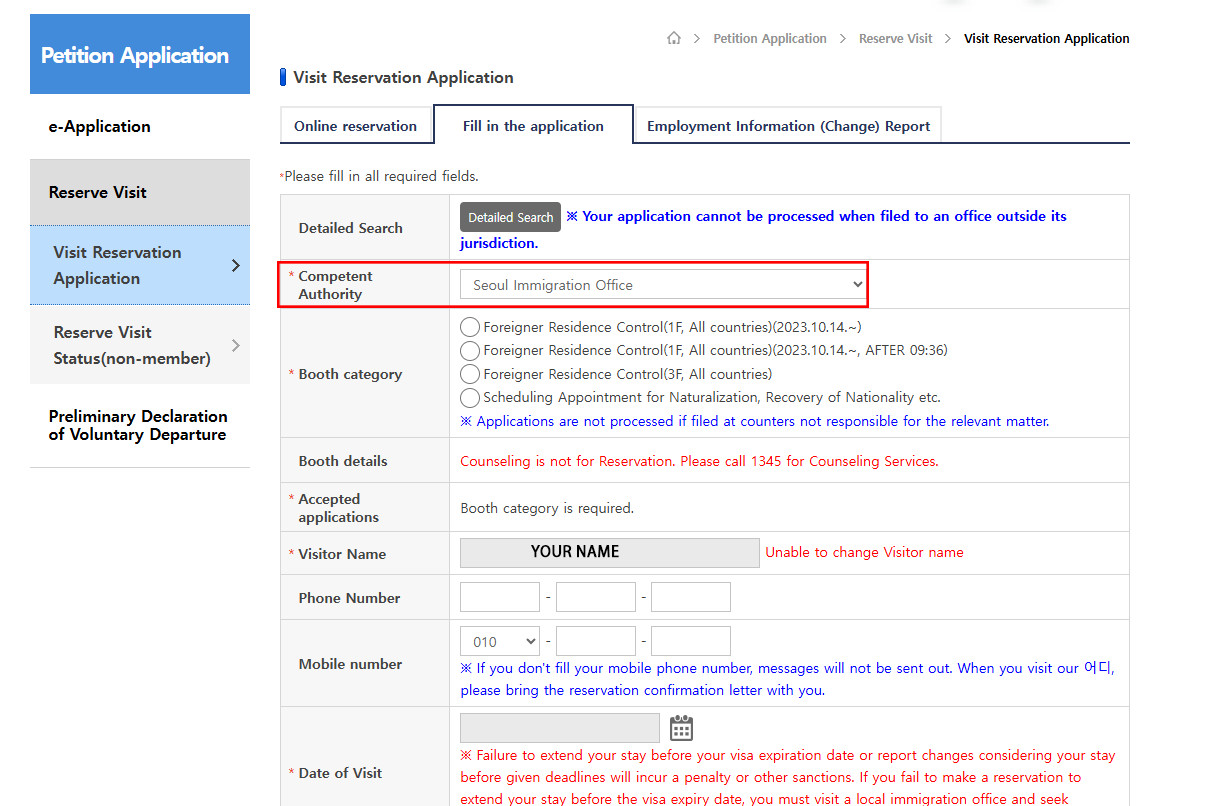This screenshot has width=1205, height=806.
Task: Open the mobile prefix 010 dropdown
Action: click(499, 642)
